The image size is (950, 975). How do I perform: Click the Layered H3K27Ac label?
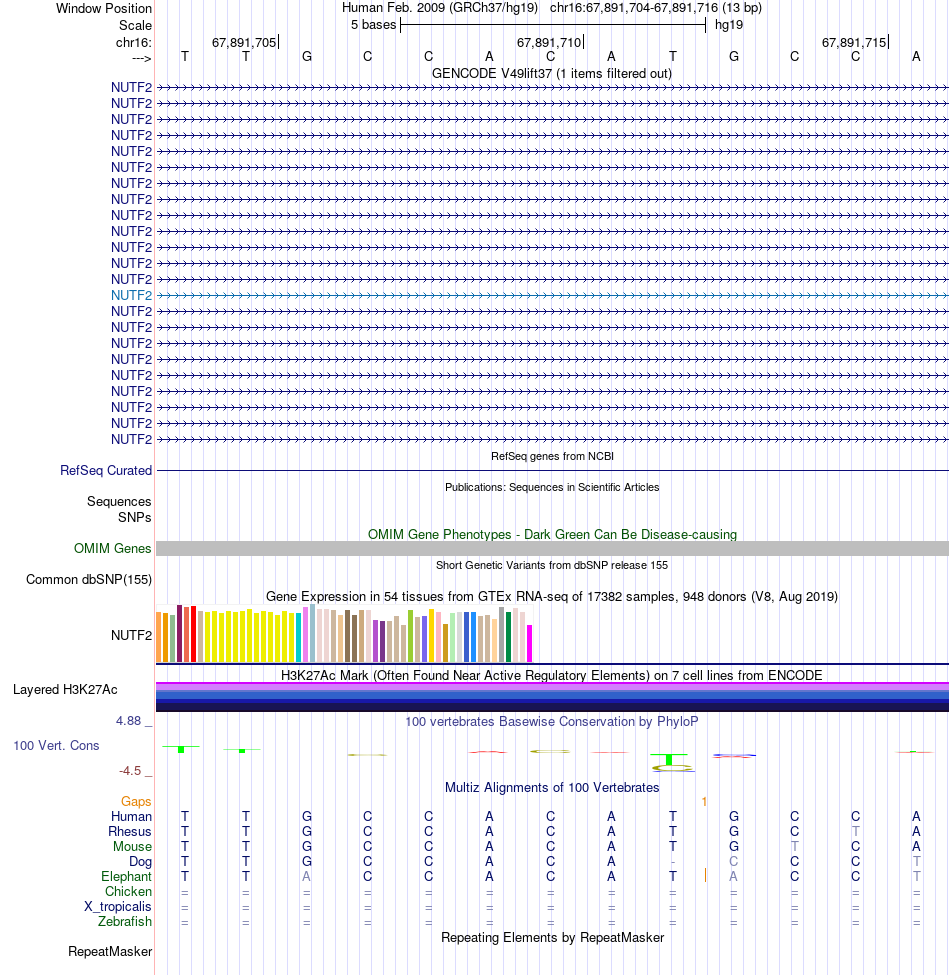click(x=65, y=690)
